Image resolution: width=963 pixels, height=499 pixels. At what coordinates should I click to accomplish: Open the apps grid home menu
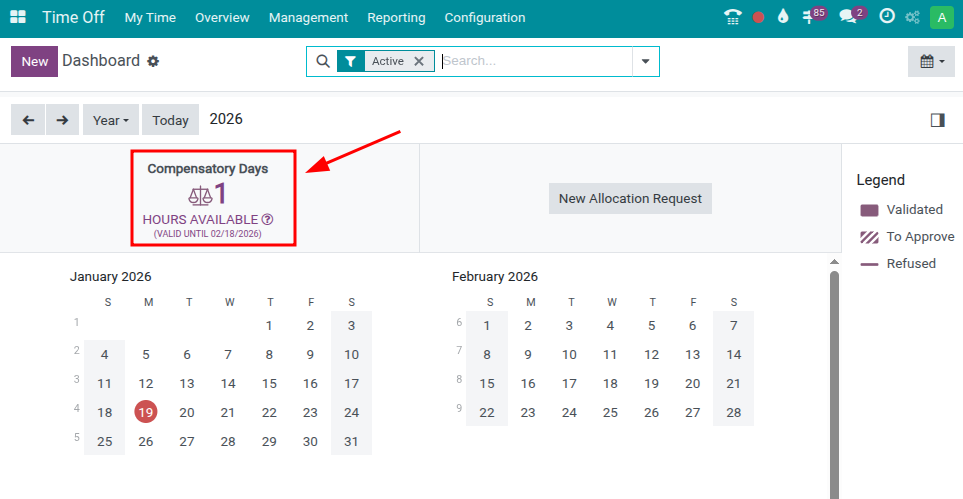18,17
